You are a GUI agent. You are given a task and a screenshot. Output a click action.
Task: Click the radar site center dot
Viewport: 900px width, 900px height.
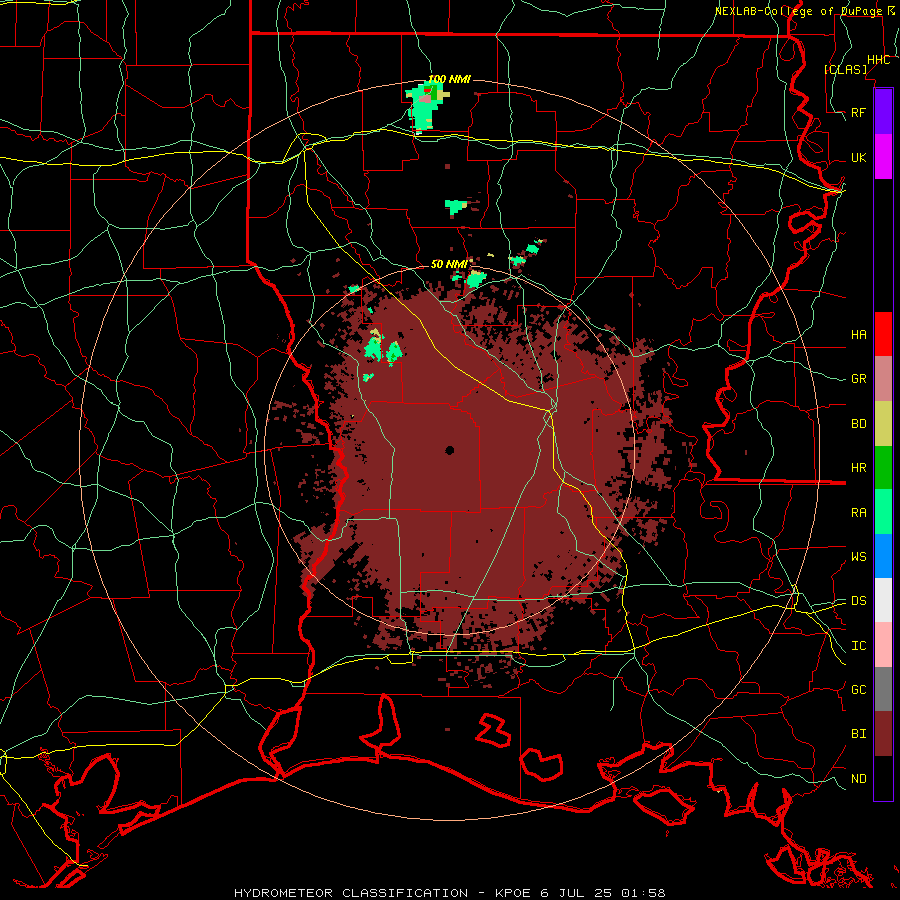pyautogui.click(x=449, y=450)
